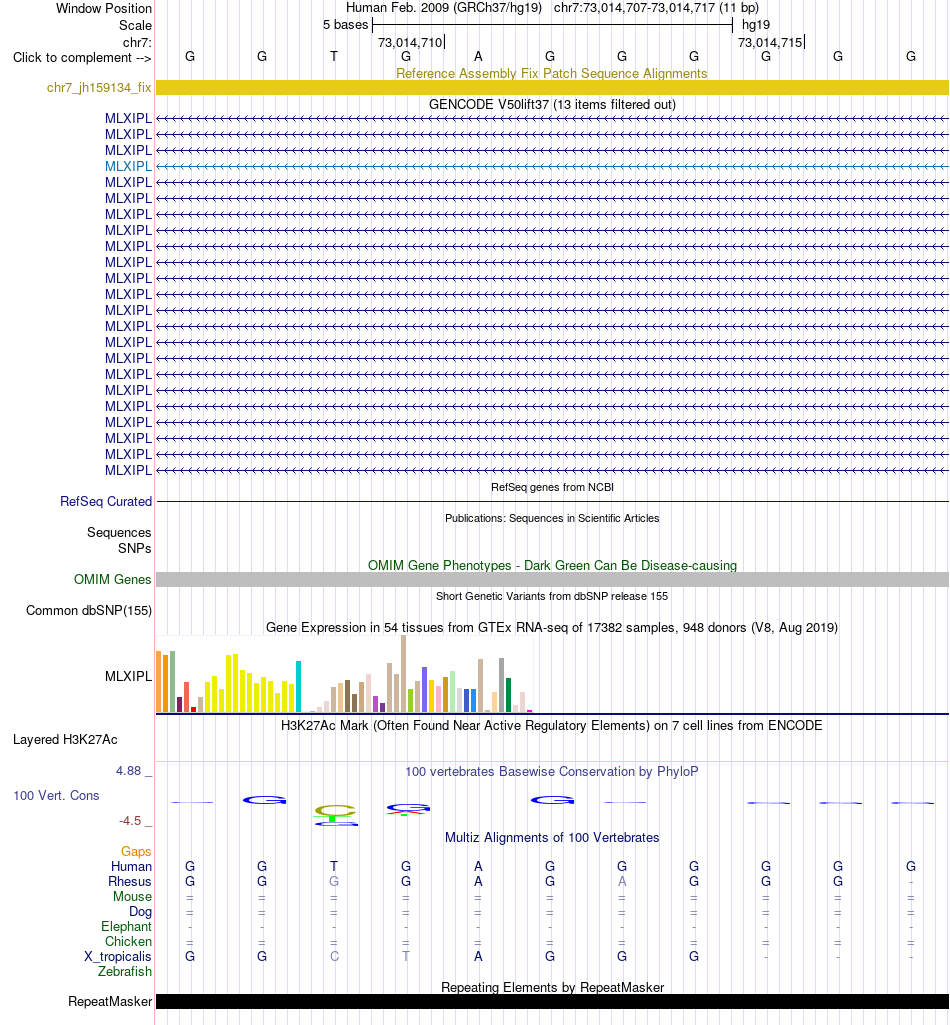The width and height of the screenshot is (950, 1025).
Task: Click the olive C letter in PhyloP logo
Action: pyautogui.click(x=335, y=811)
